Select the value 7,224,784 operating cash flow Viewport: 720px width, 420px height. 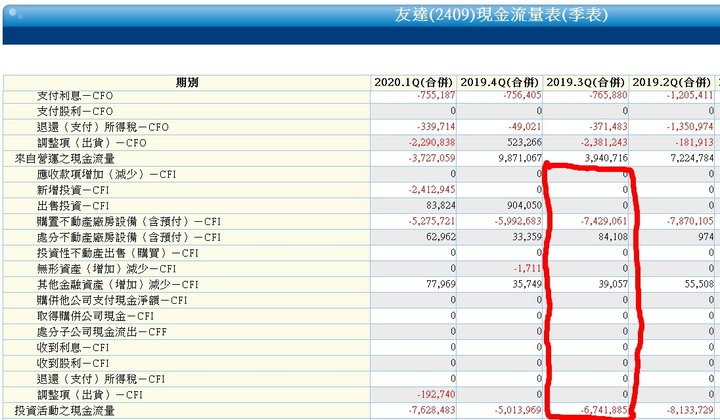[692, 158]
